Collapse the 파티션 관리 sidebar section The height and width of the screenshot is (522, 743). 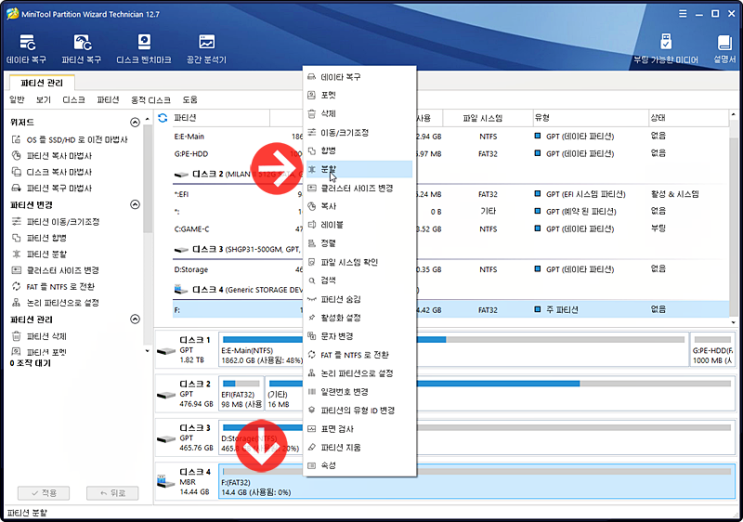coord(135,319)
